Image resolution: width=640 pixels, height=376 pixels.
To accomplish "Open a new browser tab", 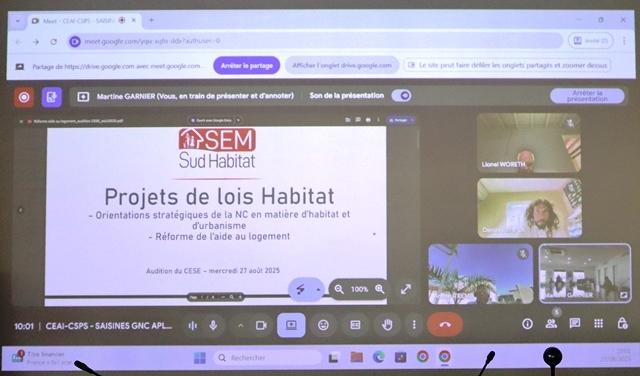I will 151,20.
